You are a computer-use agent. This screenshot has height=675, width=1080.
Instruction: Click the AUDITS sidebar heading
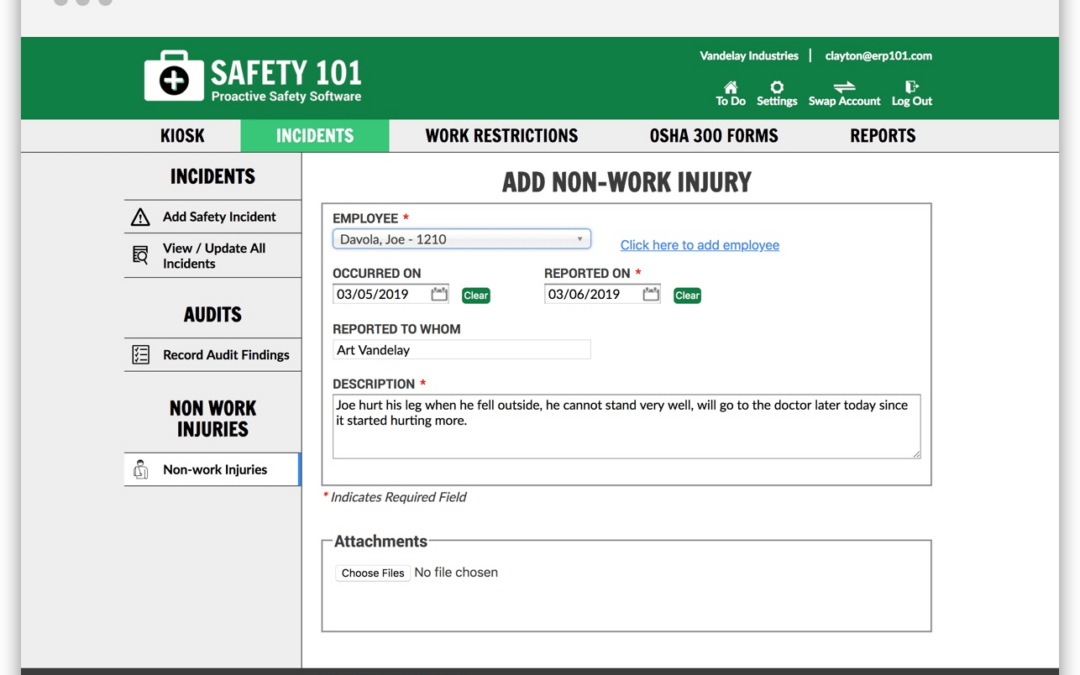coord(213,315)
